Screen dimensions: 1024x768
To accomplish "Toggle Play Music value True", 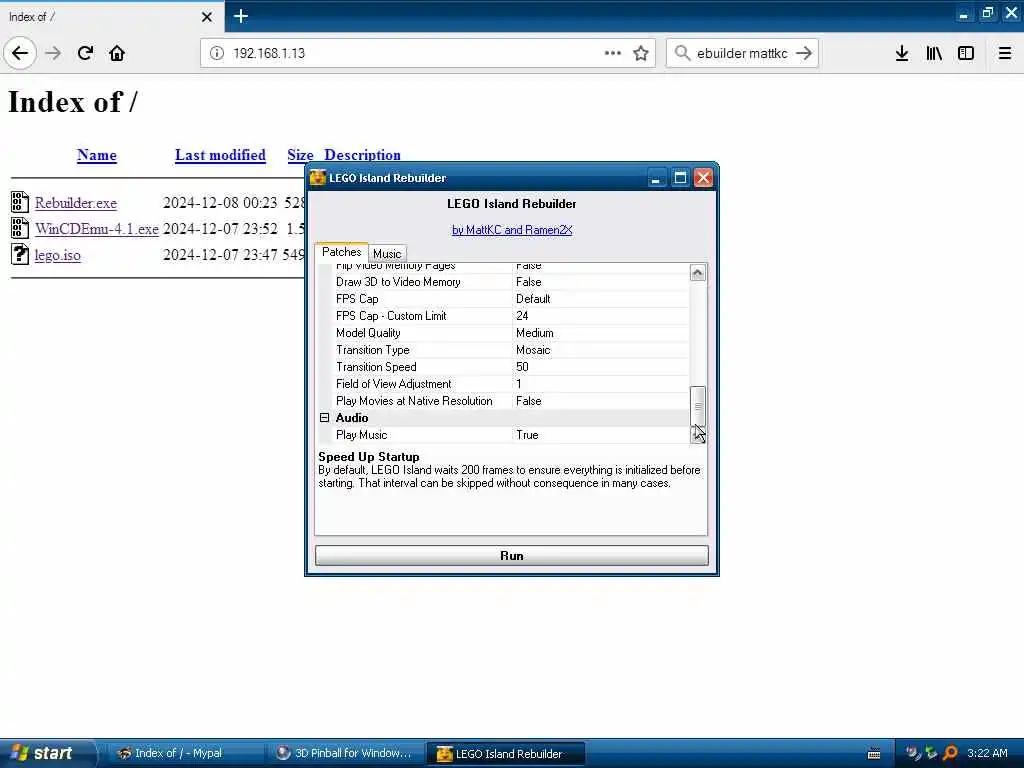I will tap(601, 434).
